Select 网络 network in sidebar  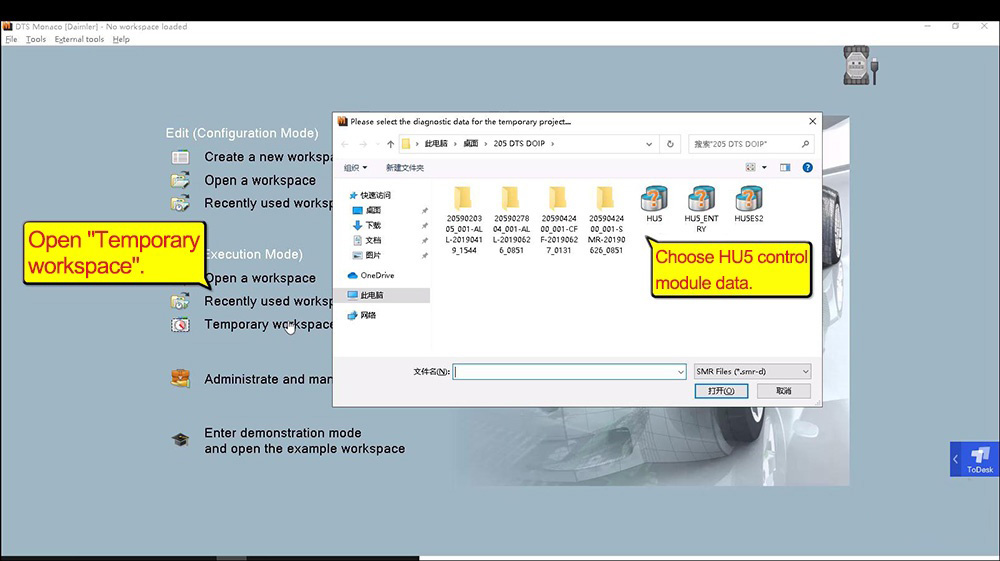click(367, 315)
